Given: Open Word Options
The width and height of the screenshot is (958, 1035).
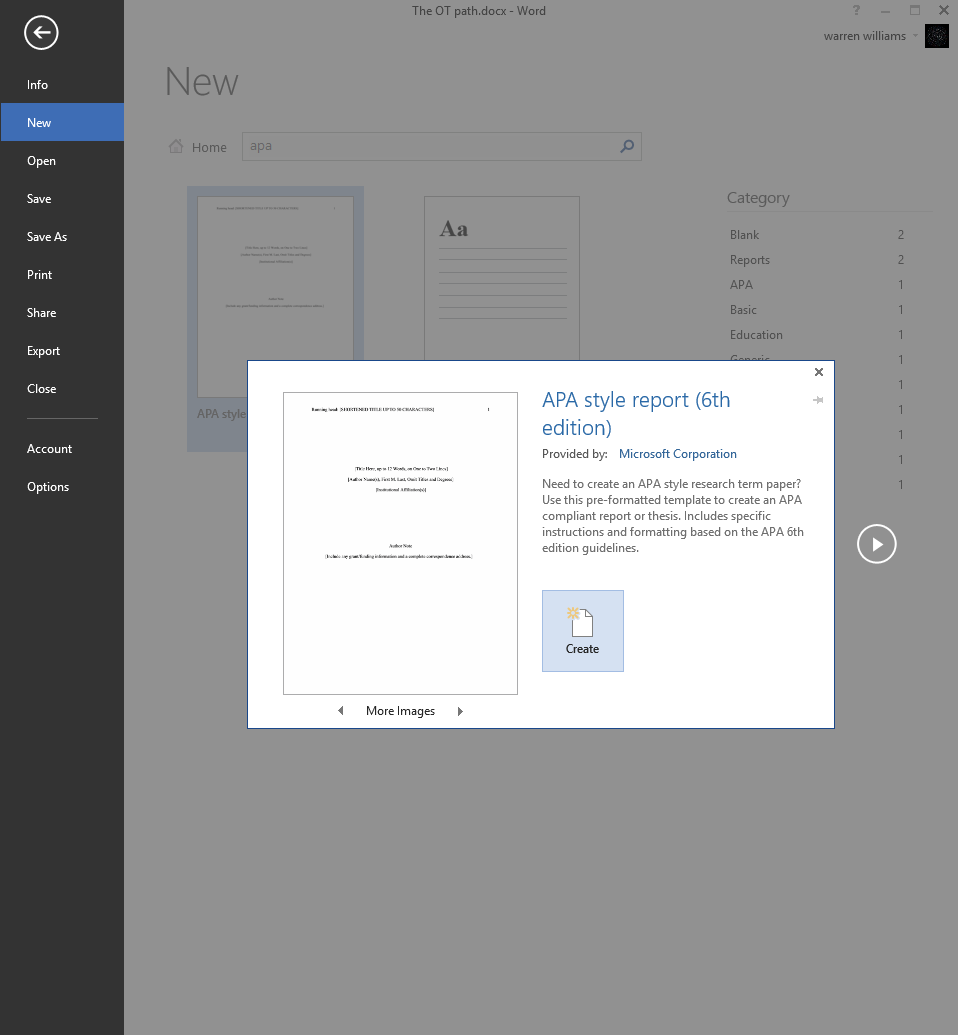Looking at the screenshot, I should click(48, 487).
